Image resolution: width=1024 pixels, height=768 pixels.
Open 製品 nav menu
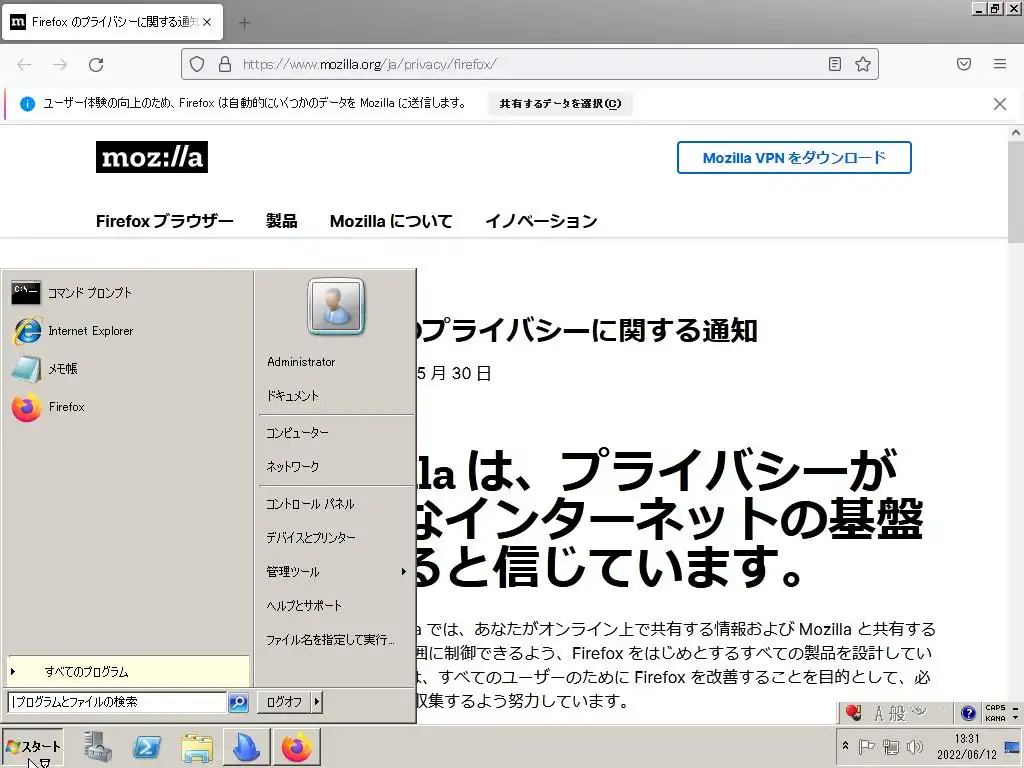click(x=281, y=221)
